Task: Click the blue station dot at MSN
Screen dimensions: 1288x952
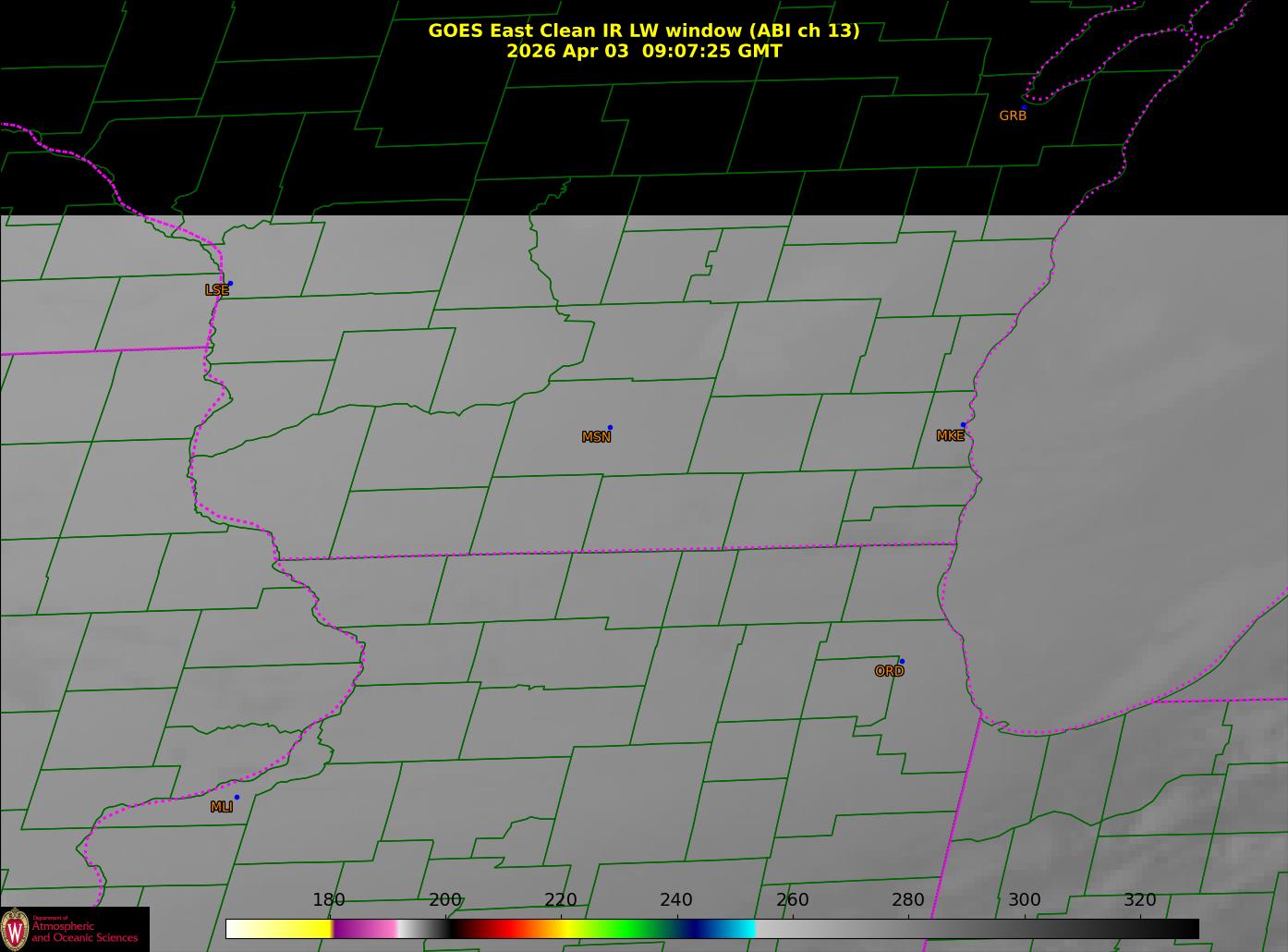Action: click(x=610, y=428)
